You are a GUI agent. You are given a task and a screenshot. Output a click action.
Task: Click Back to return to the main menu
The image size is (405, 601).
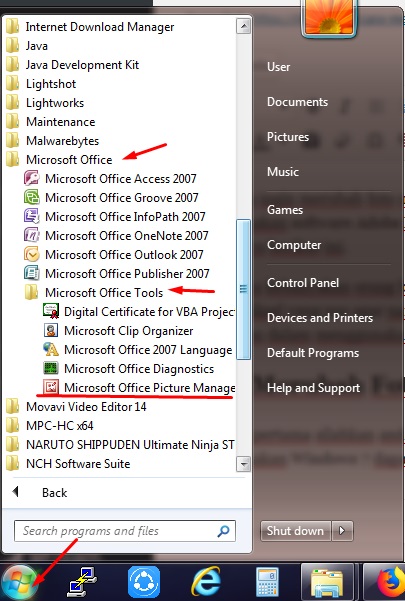54,493
